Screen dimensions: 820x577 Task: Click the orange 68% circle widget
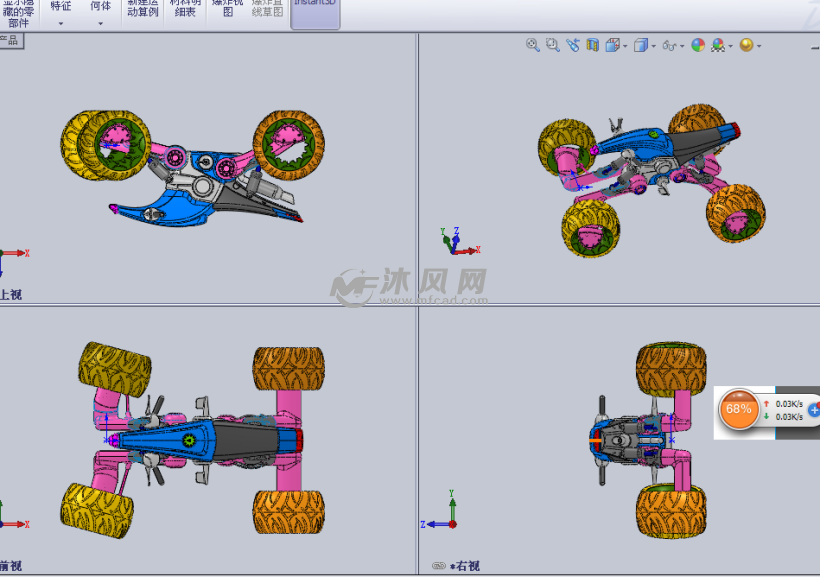[739, 409]
